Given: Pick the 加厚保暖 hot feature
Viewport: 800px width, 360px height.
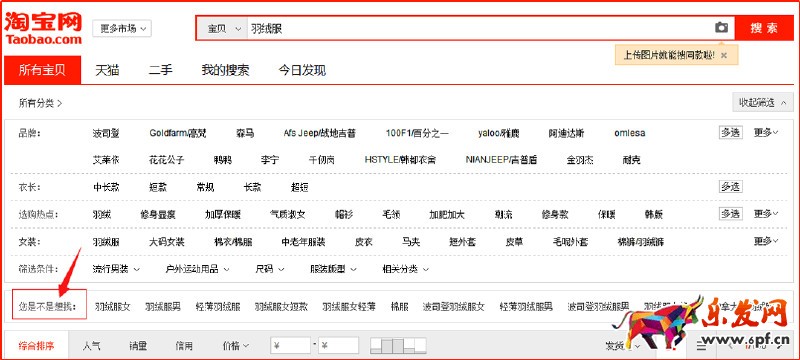Looking at the screenshot, I should (223, 215).
